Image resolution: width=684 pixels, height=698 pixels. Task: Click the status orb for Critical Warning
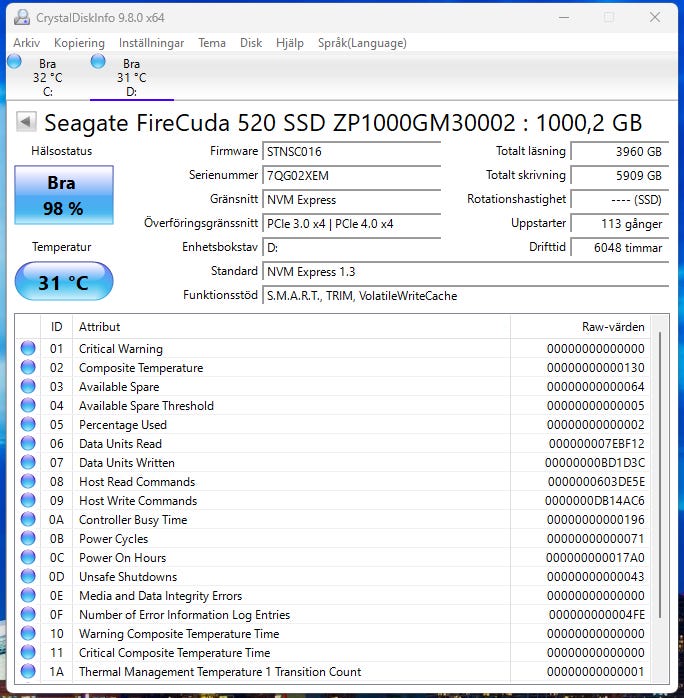pyautogui.click(x=28, y=349)
